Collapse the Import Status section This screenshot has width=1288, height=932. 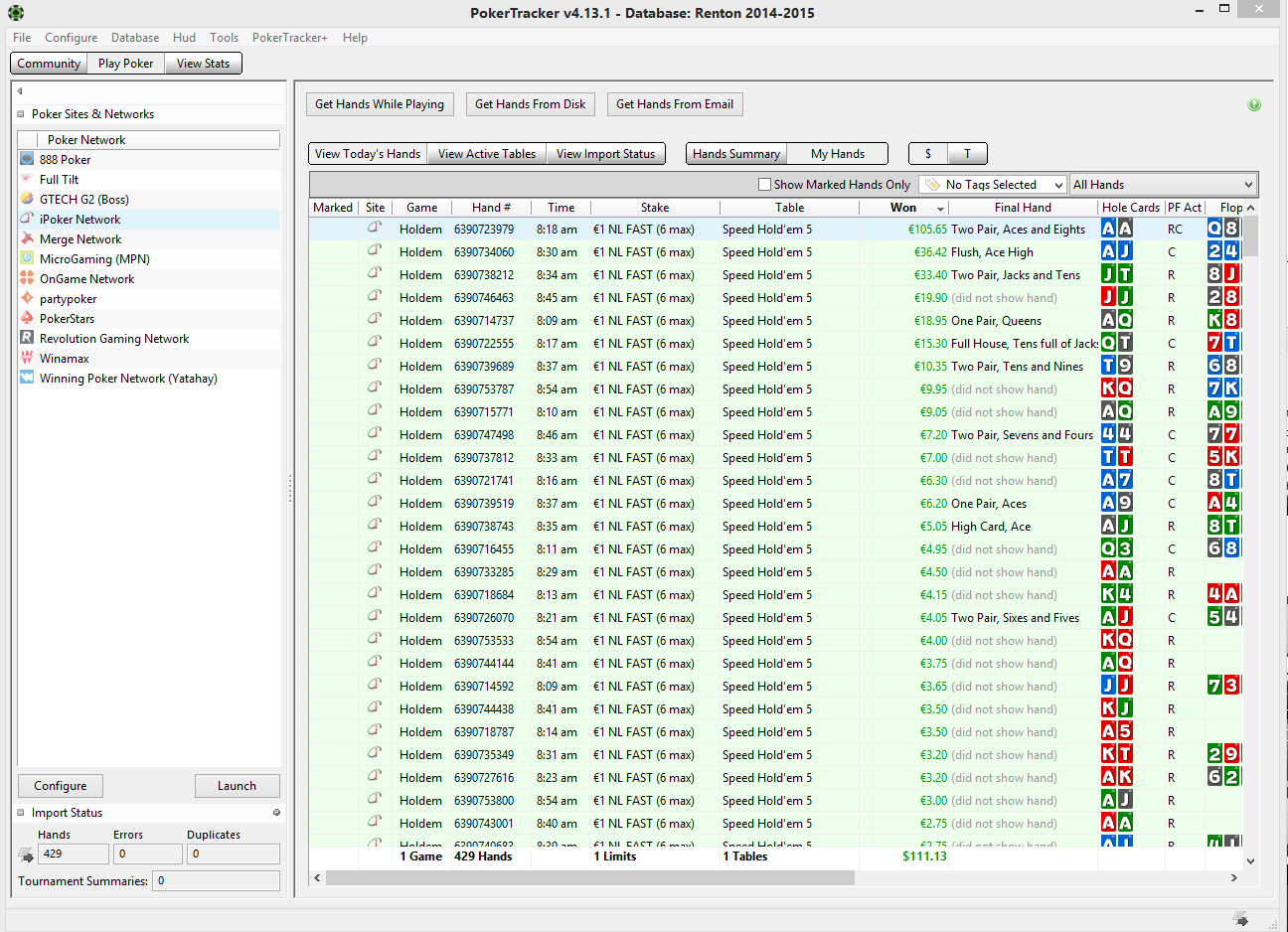click(x=21, y=813)
